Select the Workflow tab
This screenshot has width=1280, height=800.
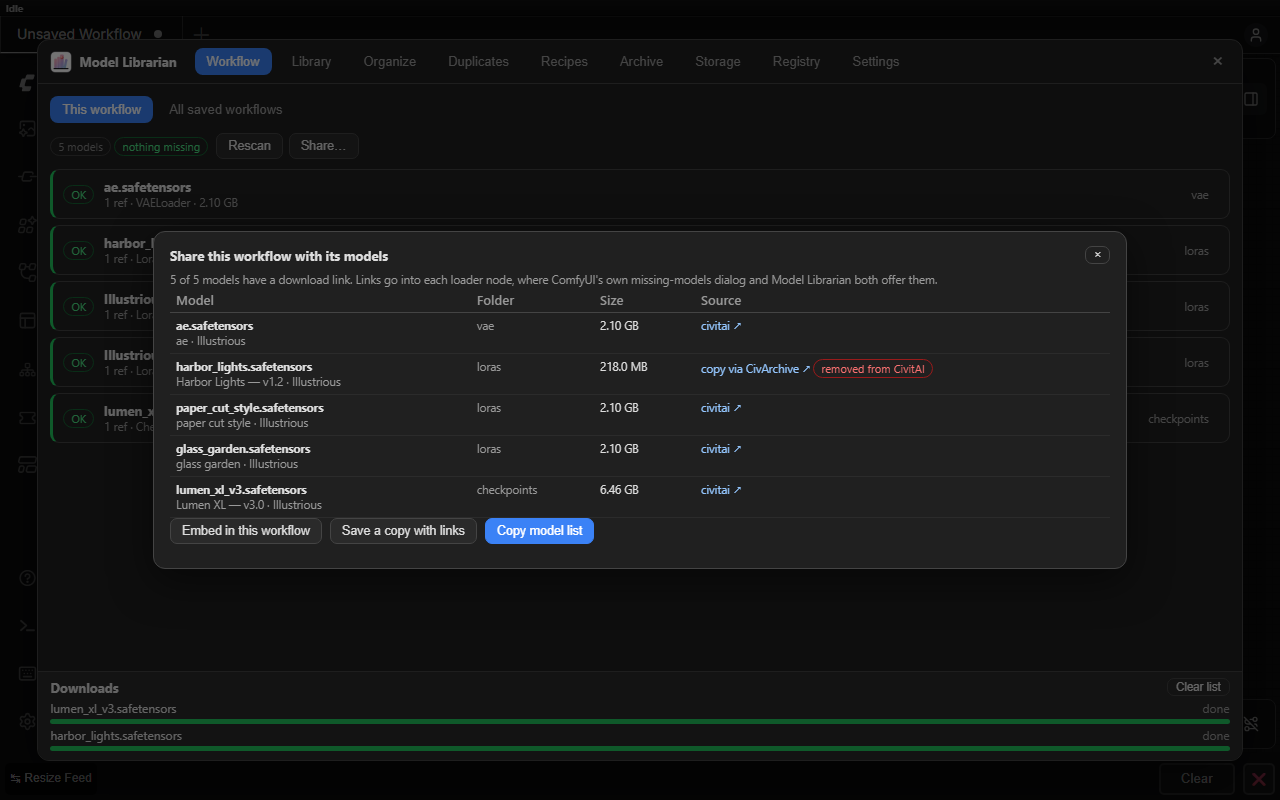pos(233,62)
